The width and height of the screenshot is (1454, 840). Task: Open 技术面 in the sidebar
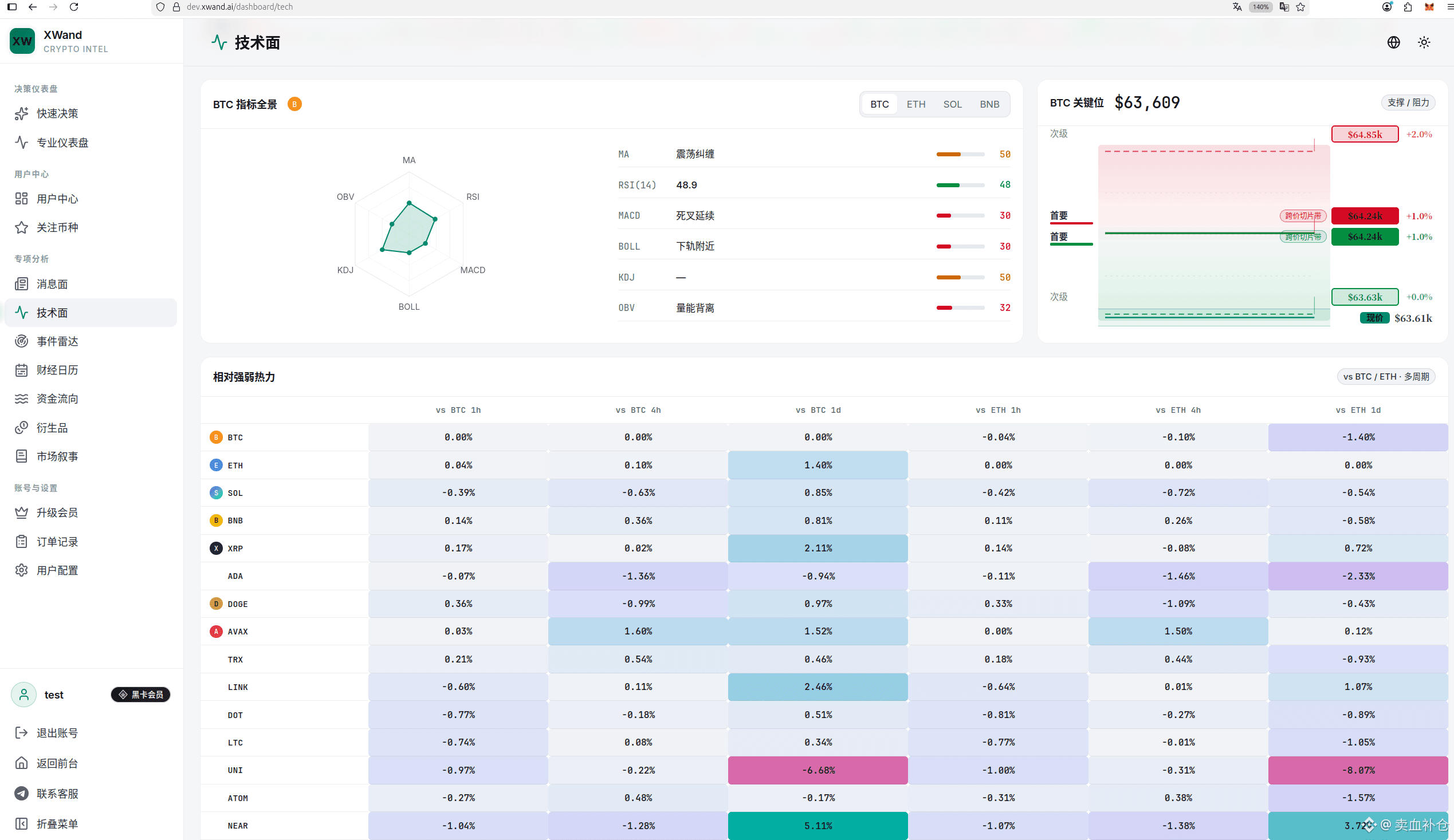point(91,313)
